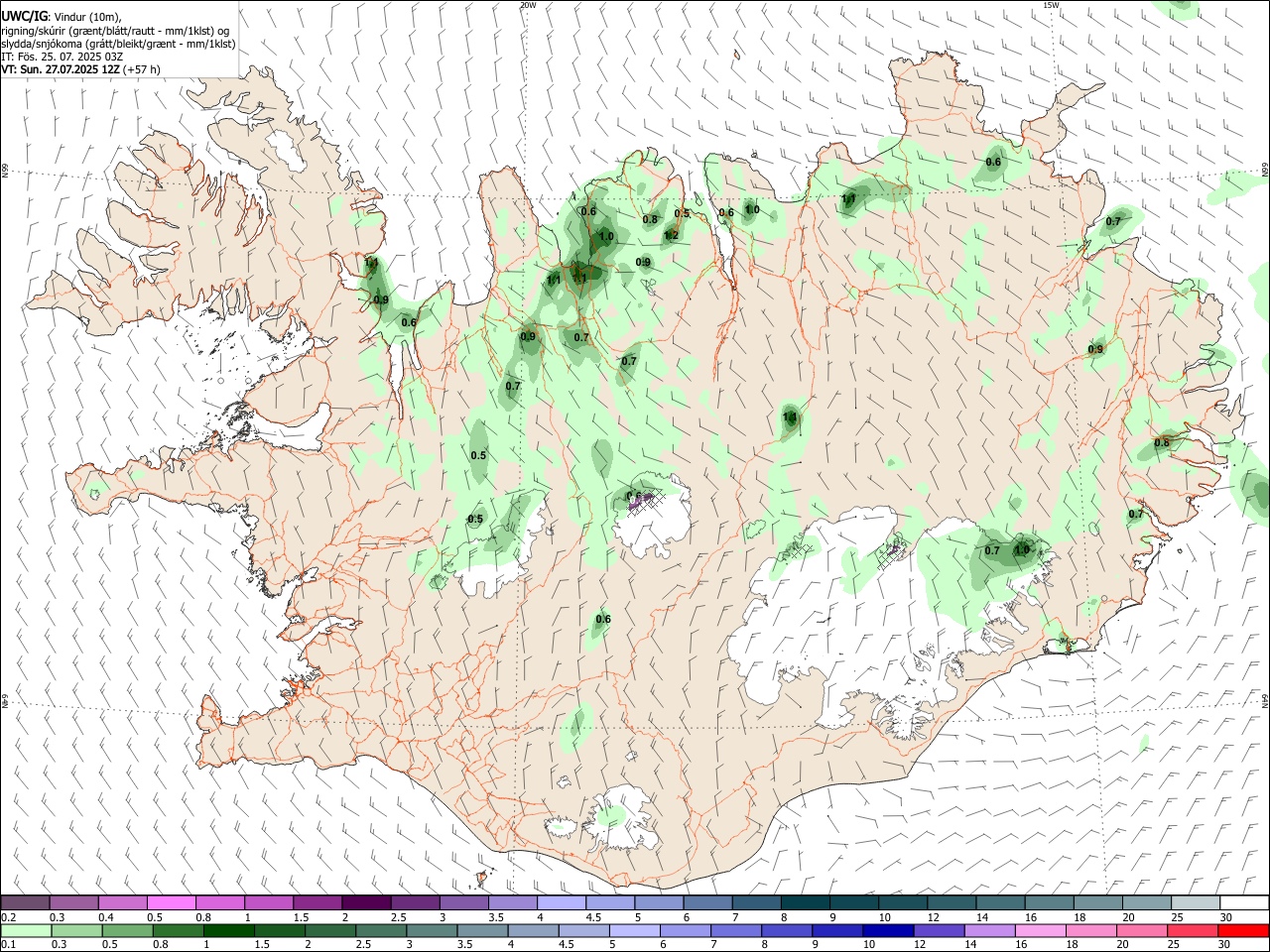
Task: Select upper scale light grey swatch between 25 and 30
Action: (x=1196, y=902)
